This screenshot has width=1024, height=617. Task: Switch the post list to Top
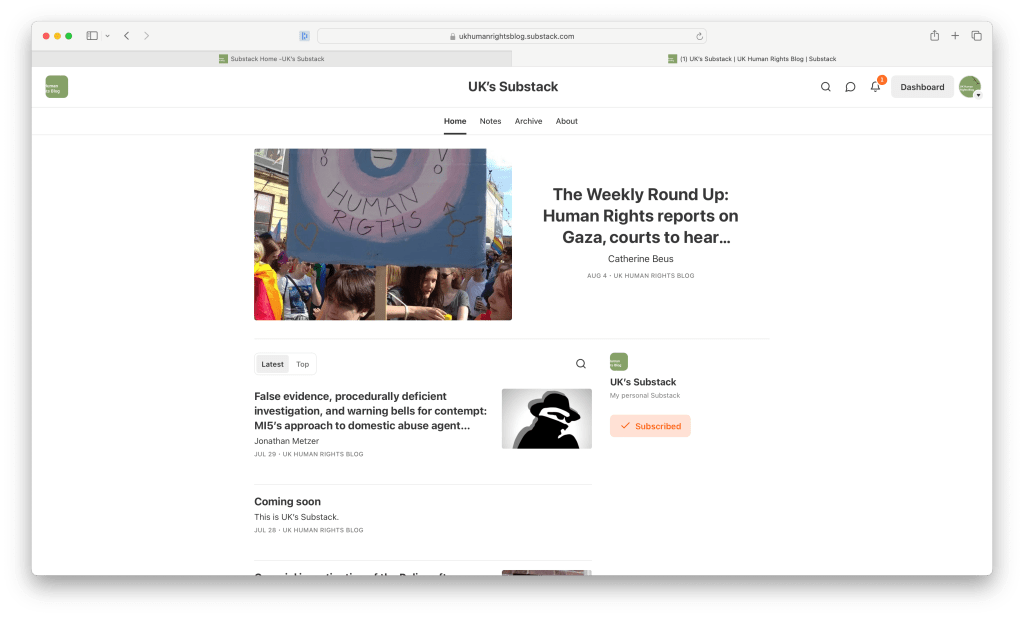pos(302,364)
